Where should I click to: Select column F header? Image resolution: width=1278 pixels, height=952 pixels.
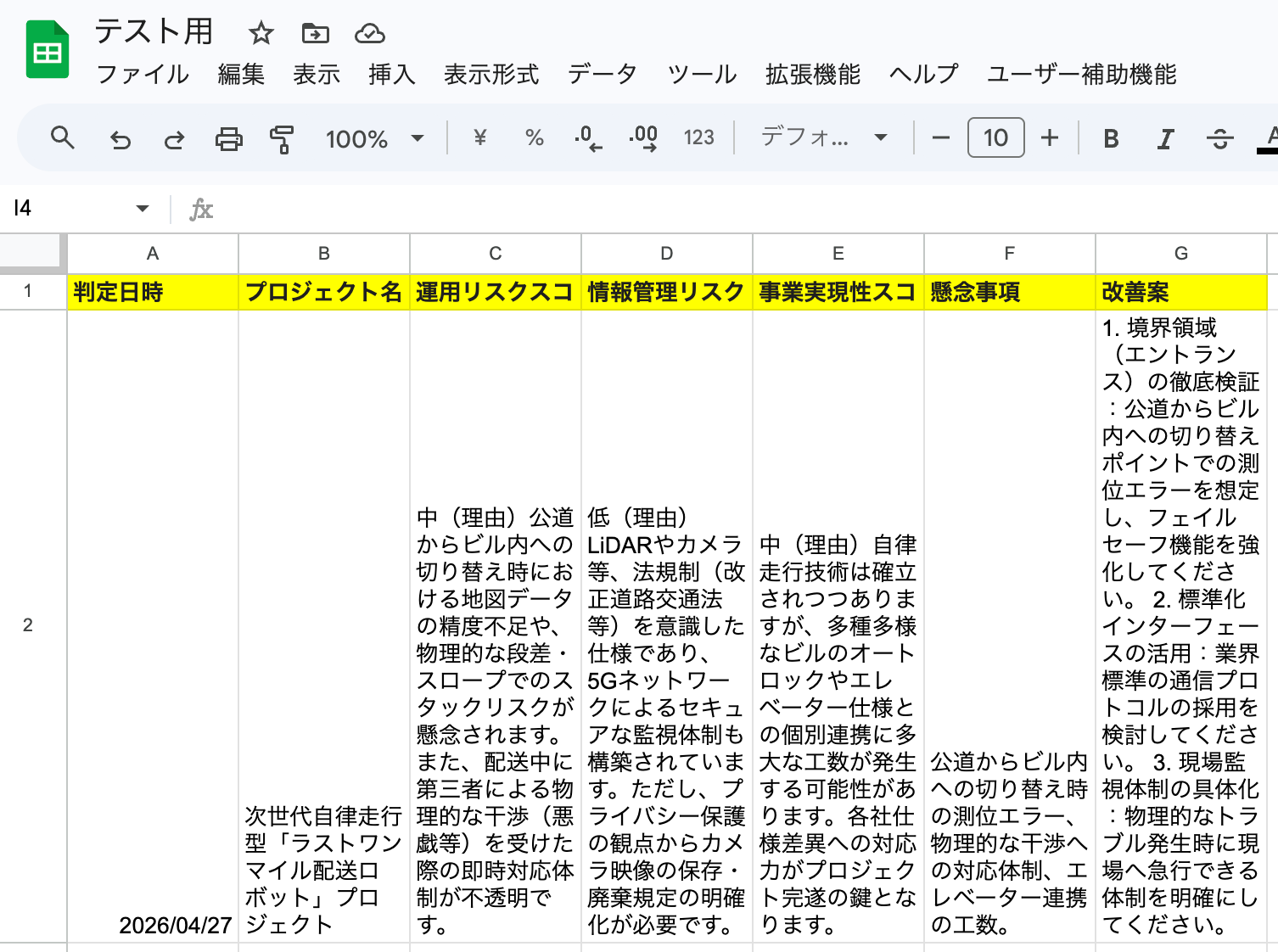point(1010,253)
